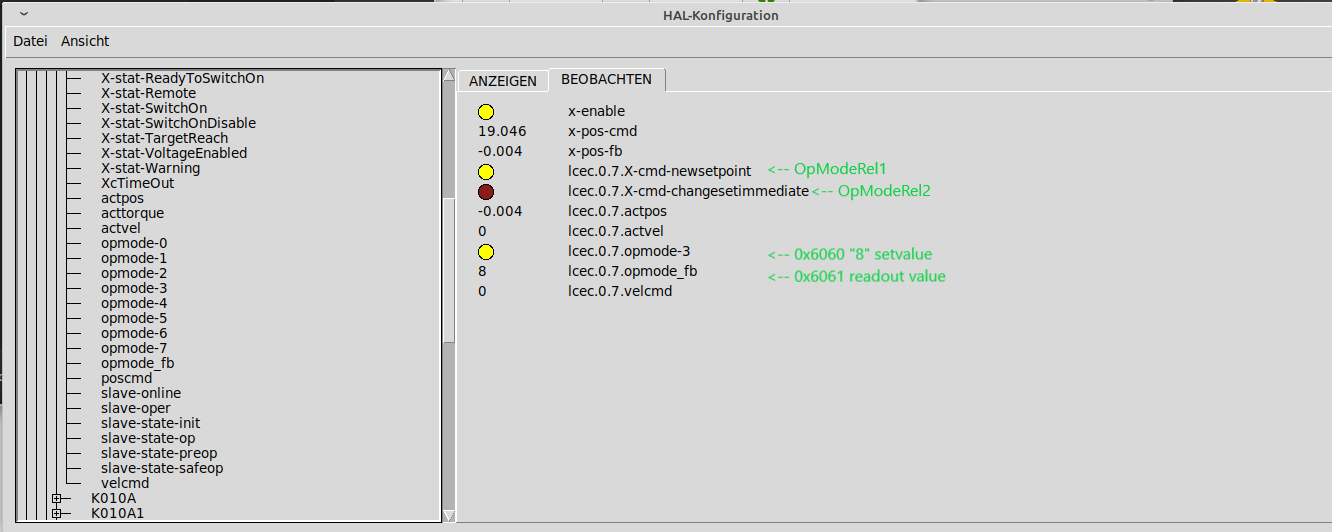1332x532 pixels.
Task: Click the x-pos-cmd watch label
Action: tap(602, 131)
